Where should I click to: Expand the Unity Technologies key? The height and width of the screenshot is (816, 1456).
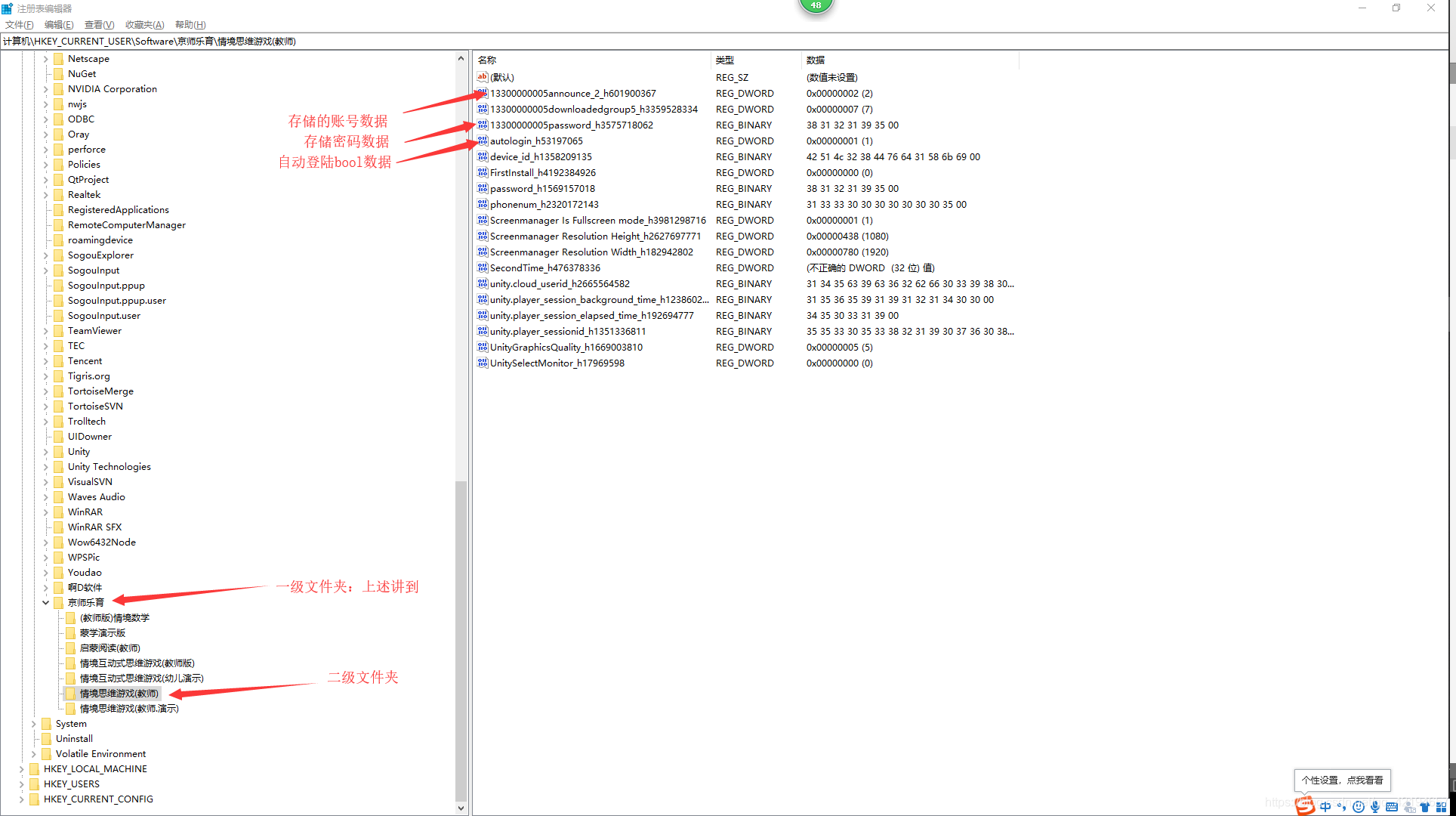tap(45, 467)
